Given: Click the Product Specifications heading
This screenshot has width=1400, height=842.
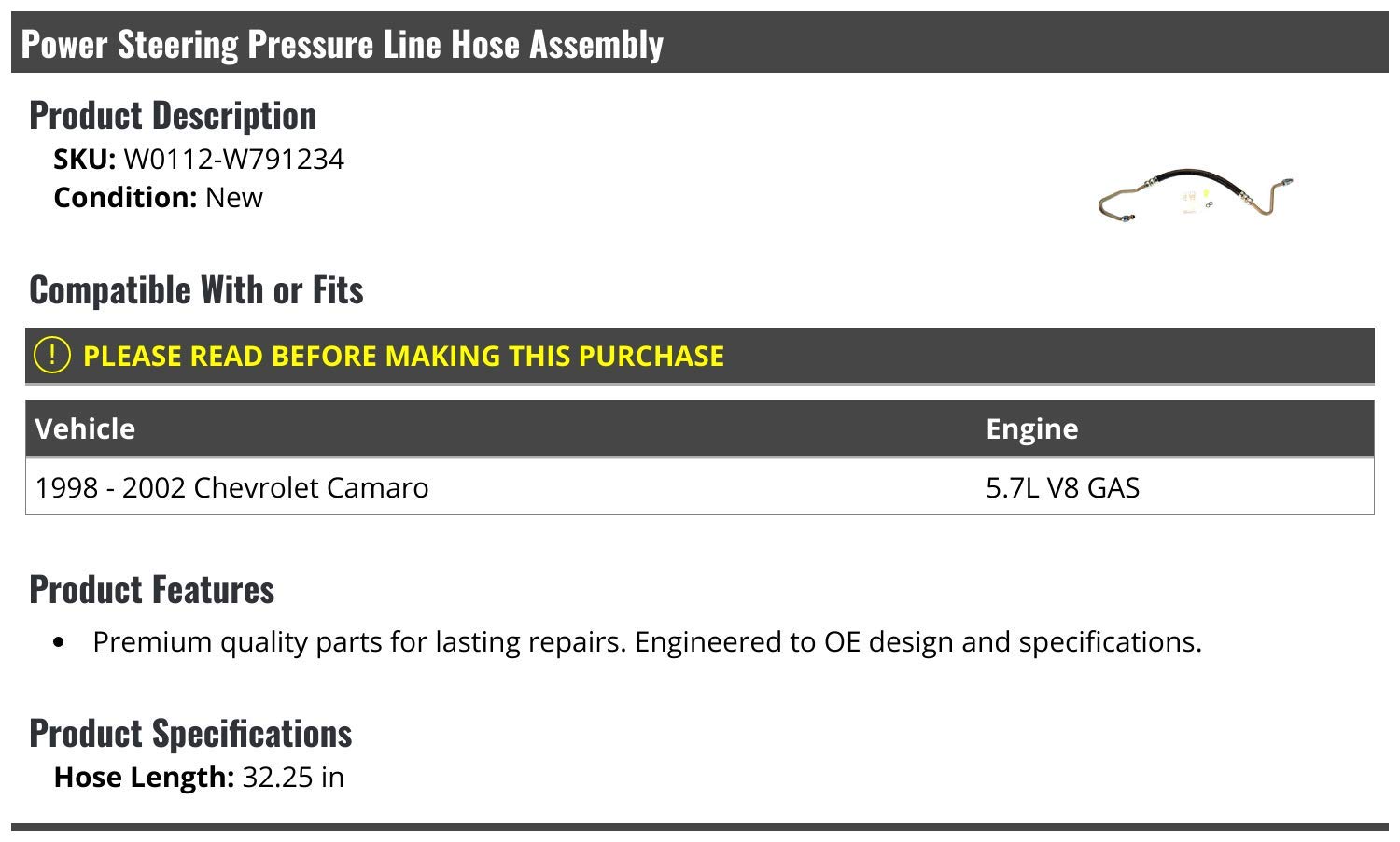Looking at the screenshot, I should [190, 734].
